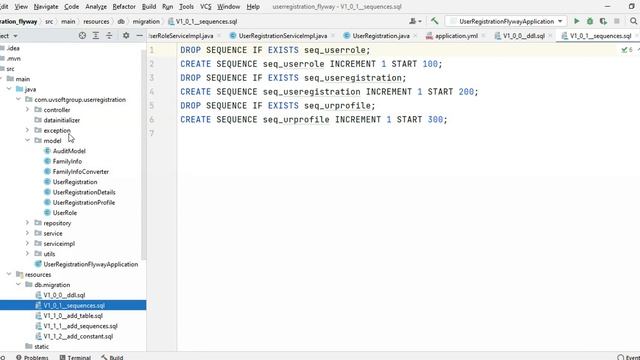Screen dimensions: 640x360
Task: Click breadcrumb 'resources' in navigation bar
Action: point(96,21)
